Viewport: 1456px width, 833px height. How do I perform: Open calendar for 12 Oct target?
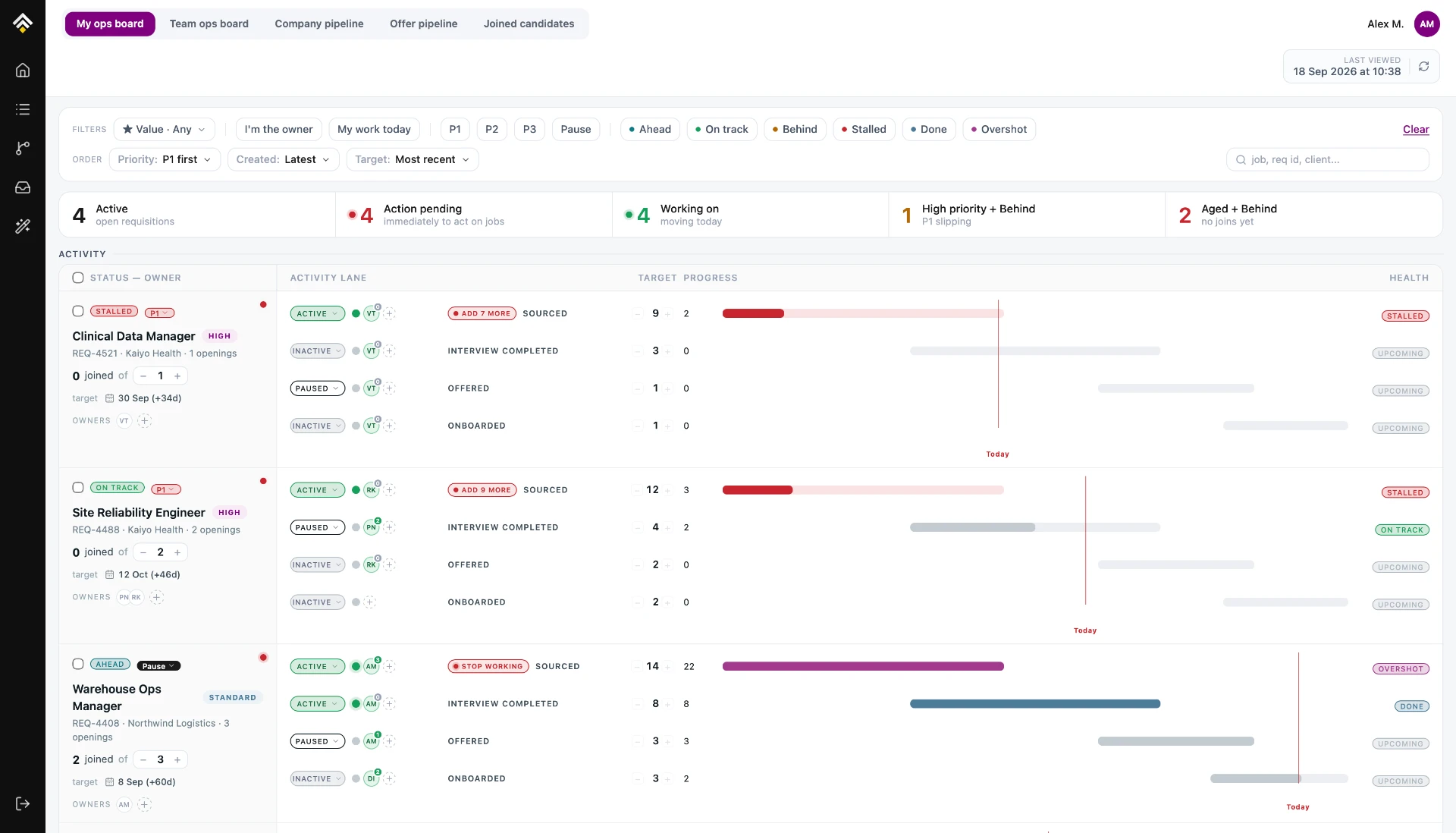click(x=109, y=575)
